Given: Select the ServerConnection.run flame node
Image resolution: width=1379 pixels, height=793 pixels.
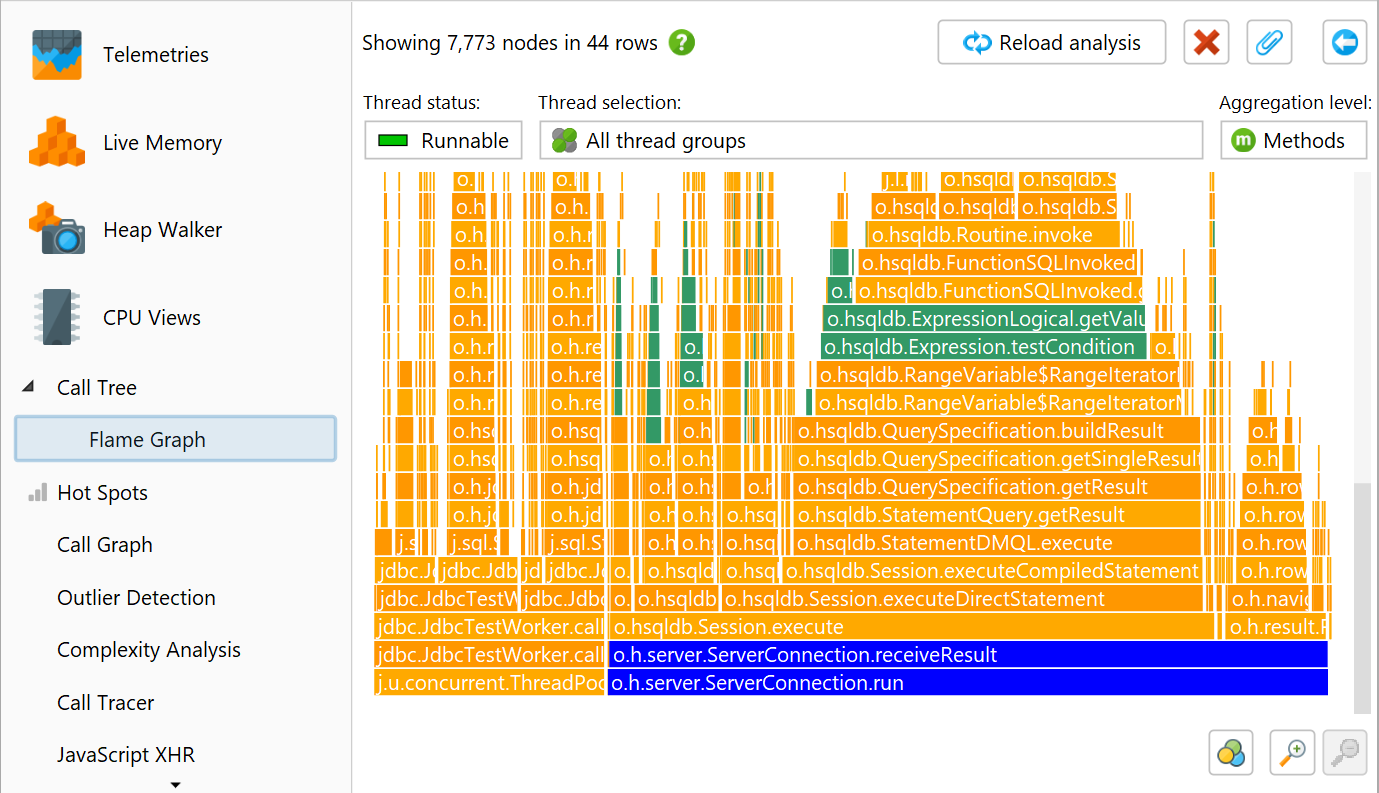Looking at the screenshot, I should tap(968, 683).
